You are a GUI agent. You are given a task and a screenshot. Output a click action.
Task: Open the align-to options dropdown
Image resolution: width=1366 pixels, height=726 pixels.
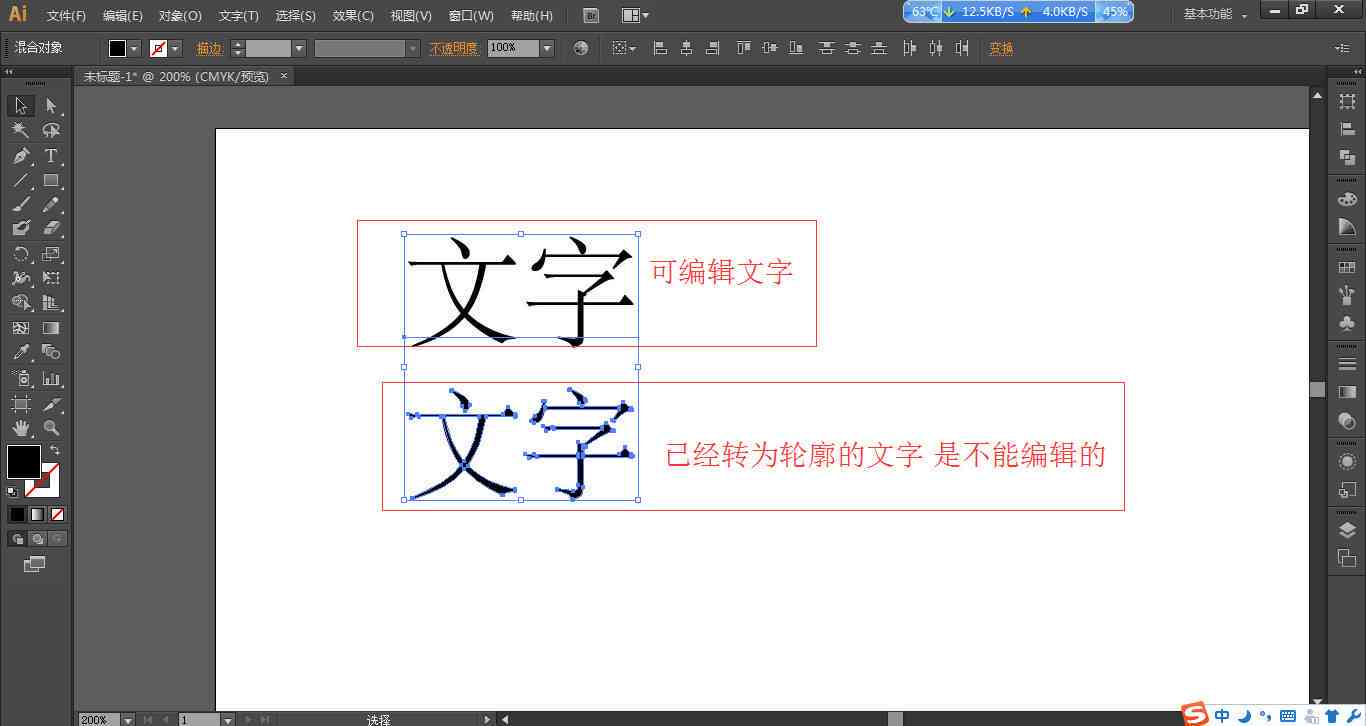(624, 48)
